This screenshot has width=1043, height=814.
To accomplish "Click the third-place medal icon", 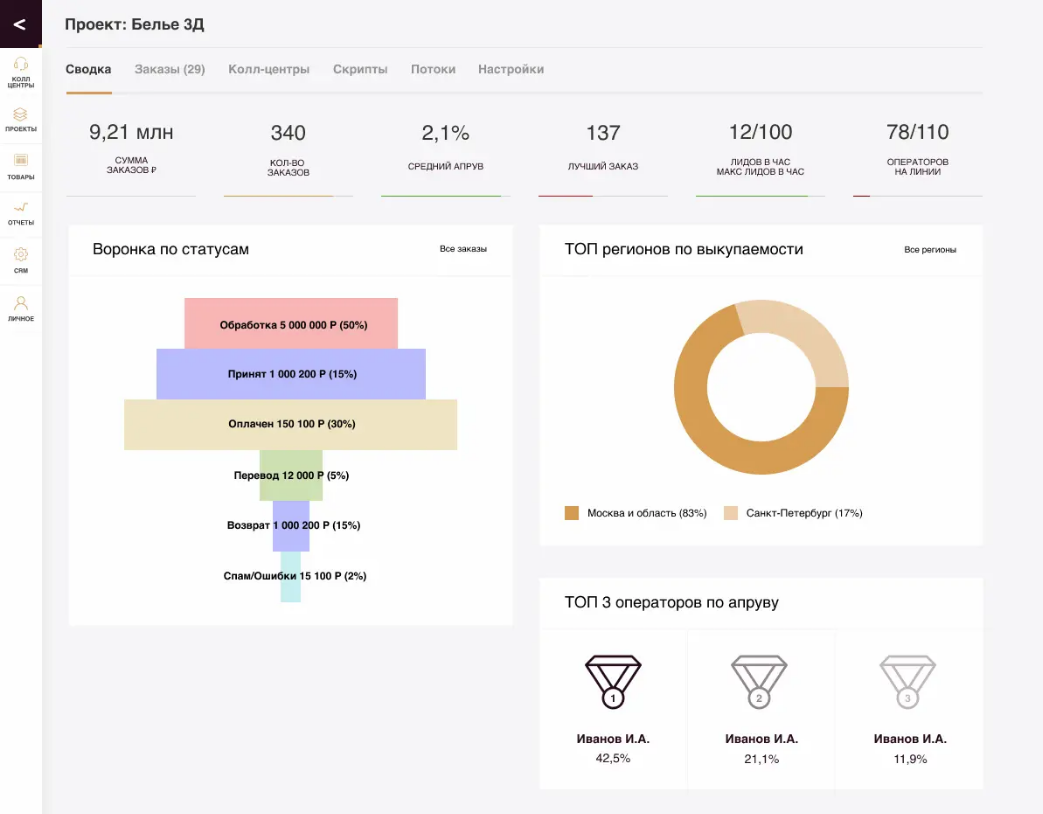I will 907,682.
